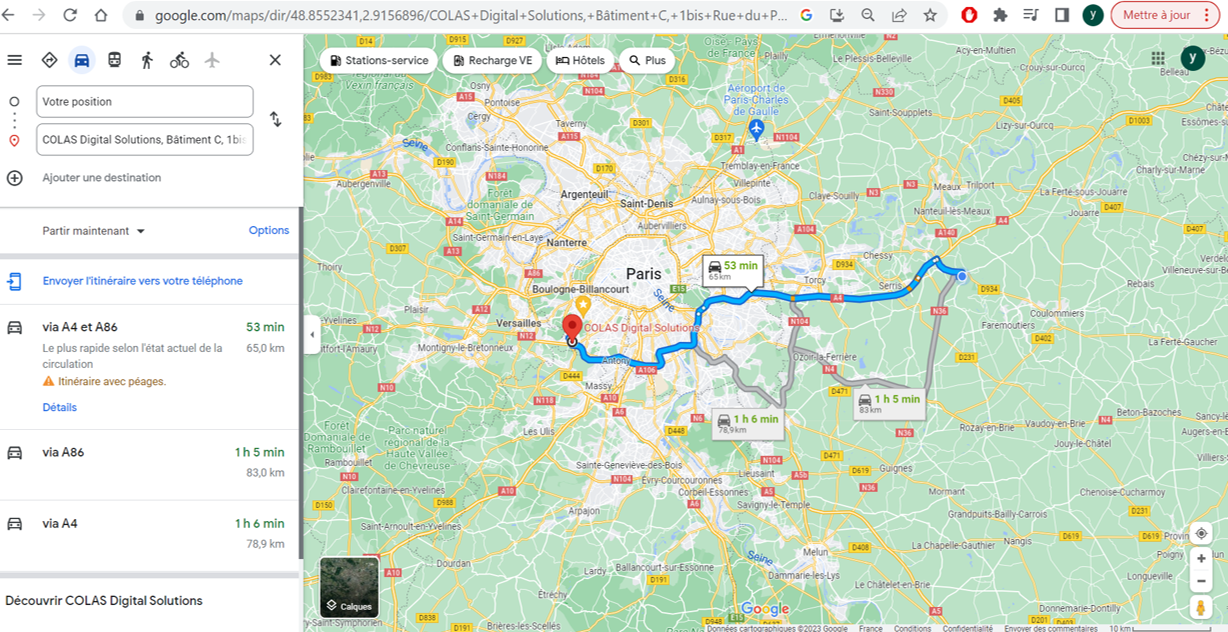The width and height of the screenshot is (1228, 632).
Task: Choose the bicycle travel mode icon
Action: [x=179, y=60]
